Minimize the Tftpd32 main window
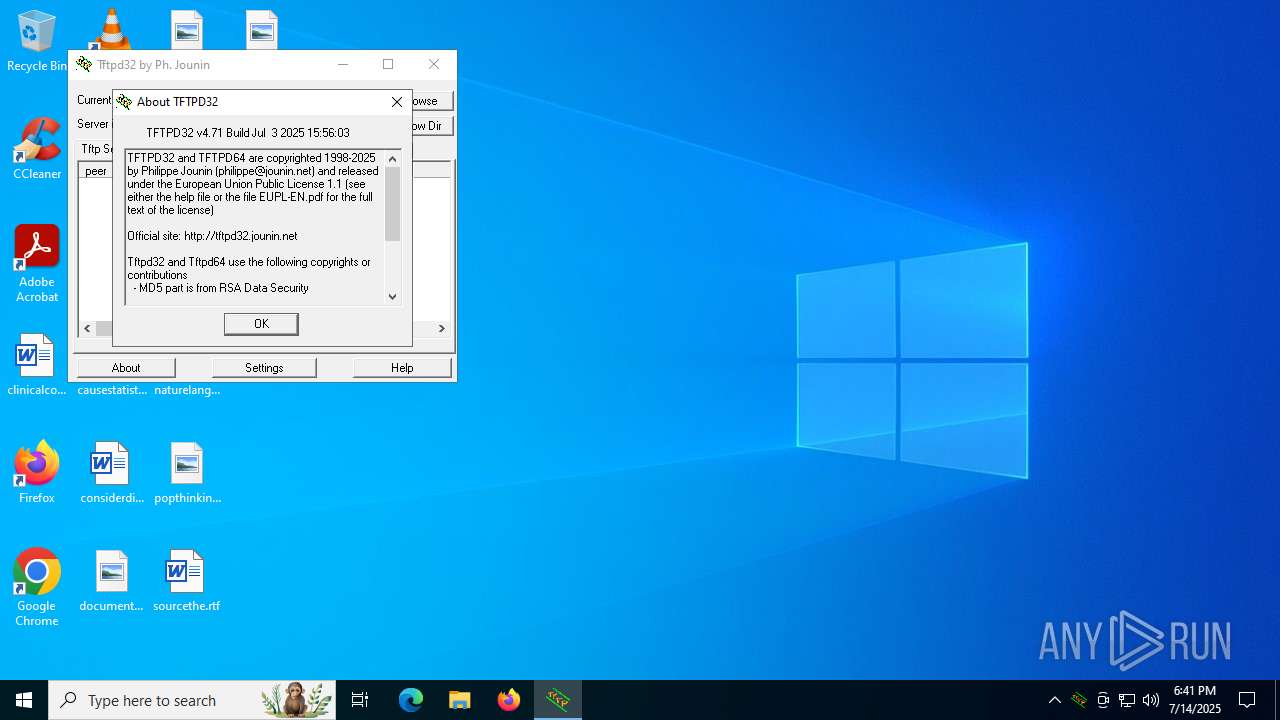1280x720 pixels. (343, 65)
